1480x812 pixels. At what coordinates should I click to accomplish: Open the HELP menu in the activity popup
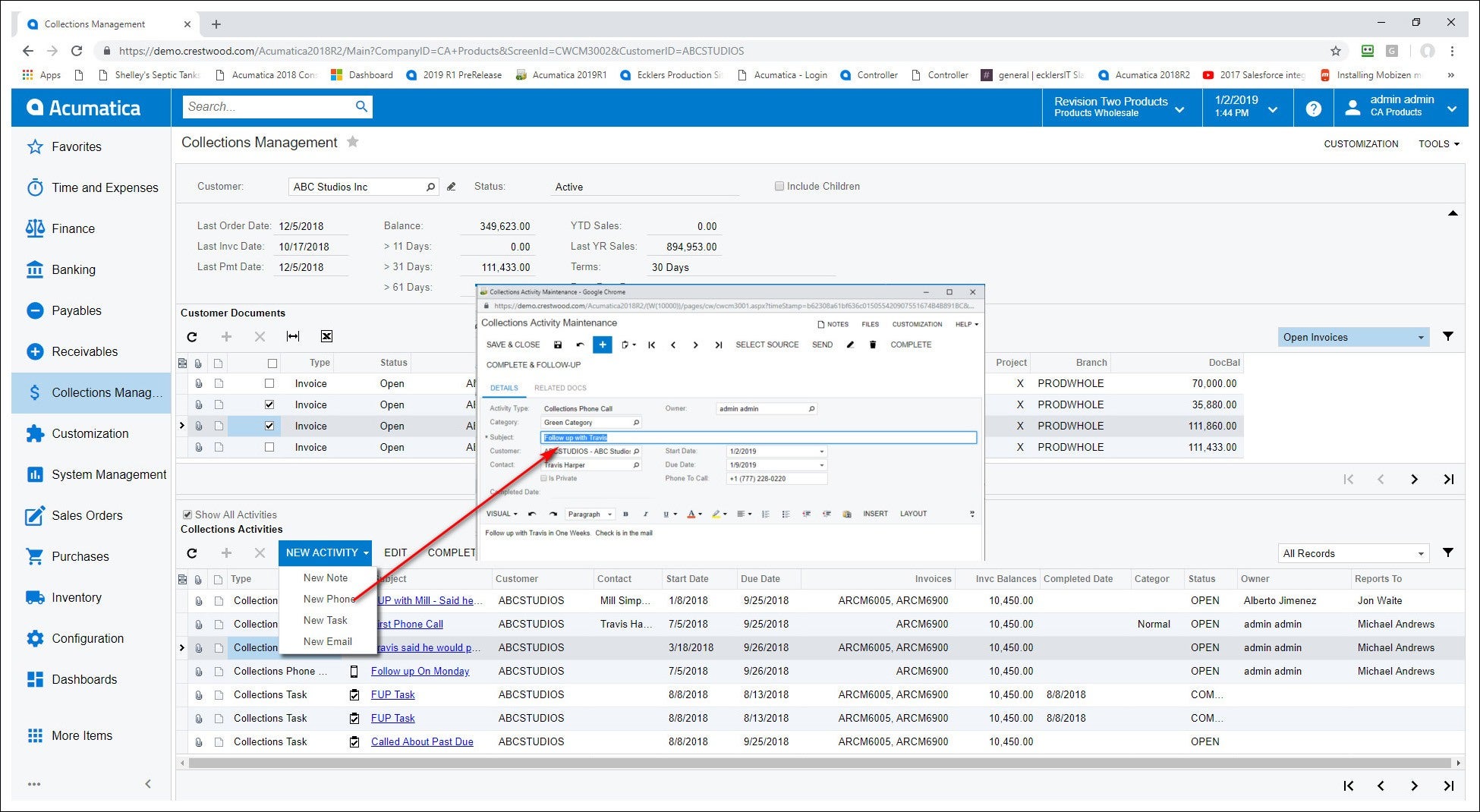tap(966, 324)
